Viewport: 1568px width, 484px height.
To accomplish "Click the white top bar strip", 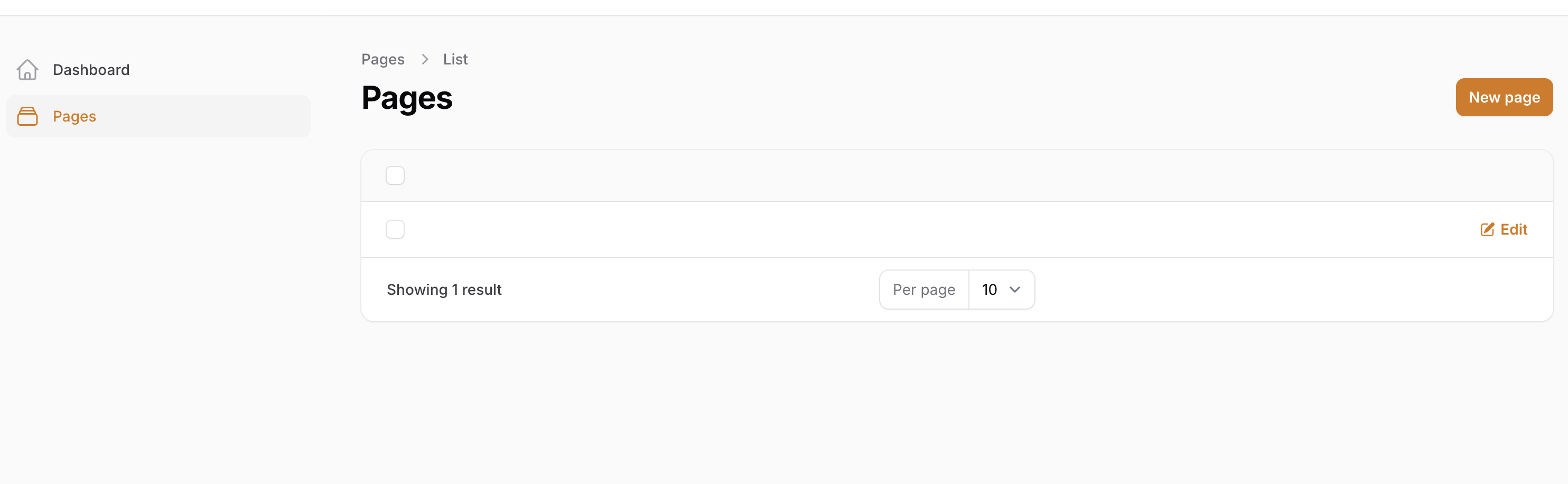I will coord(784,7).
